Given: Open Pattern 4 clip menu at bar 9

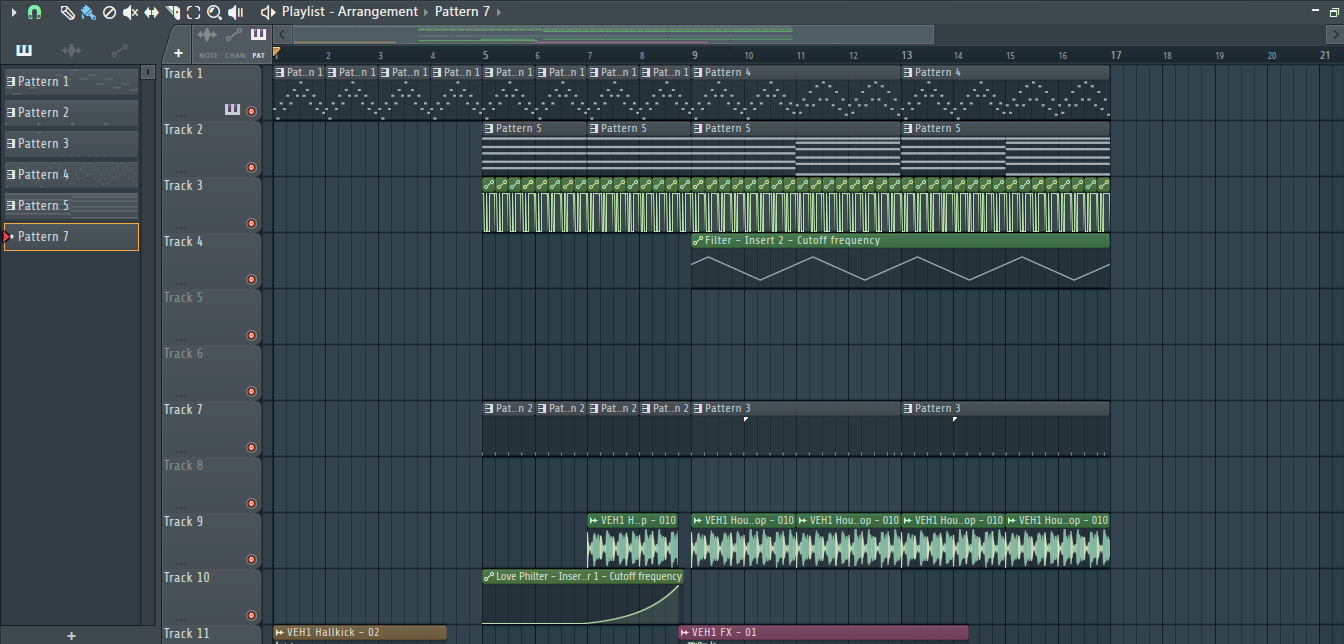Looking at the screenshot, I should point(698,73).
